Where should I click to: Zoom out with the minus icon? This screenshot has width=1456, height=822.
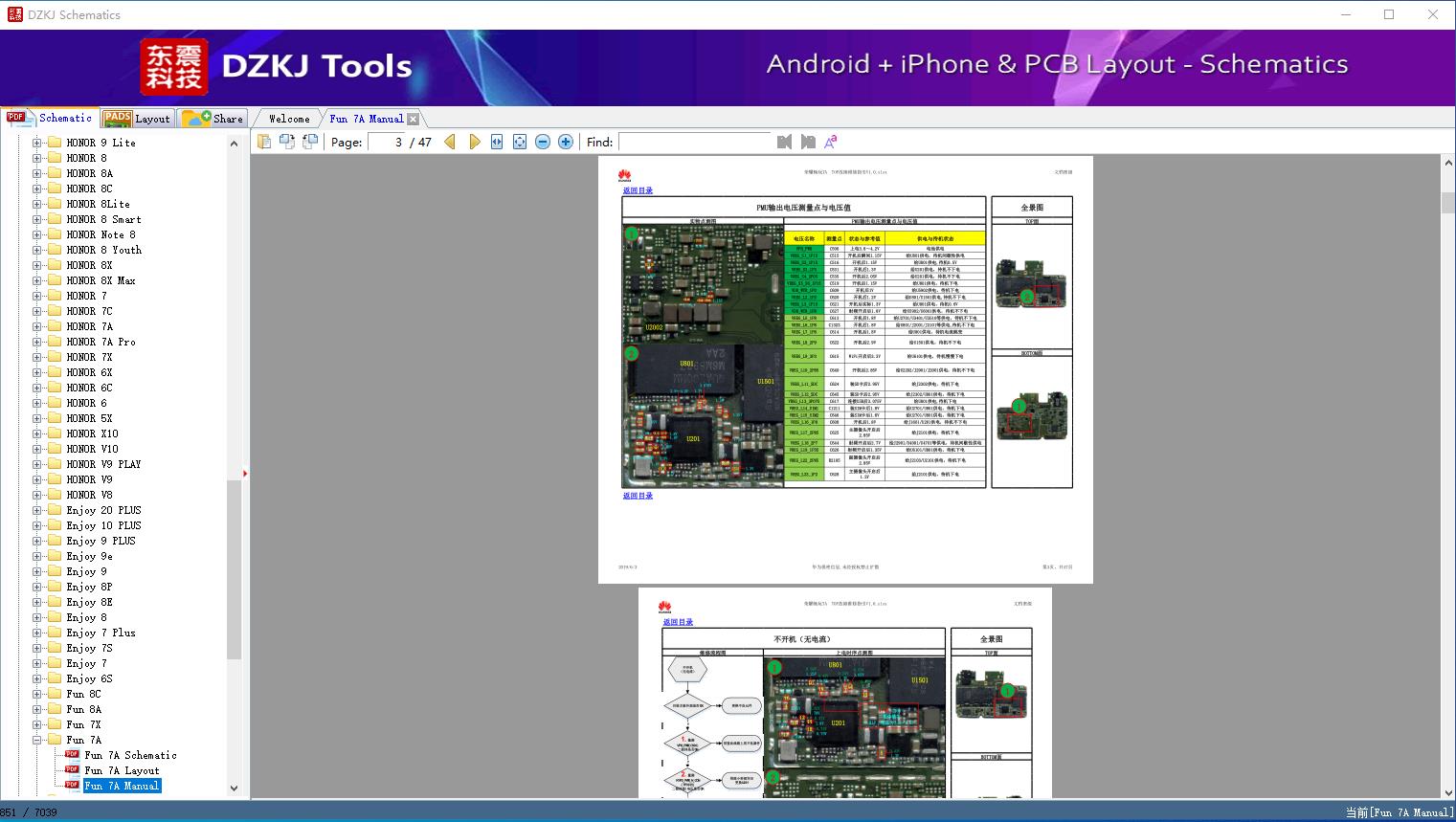pyautogui.click(x=543, y=142)
